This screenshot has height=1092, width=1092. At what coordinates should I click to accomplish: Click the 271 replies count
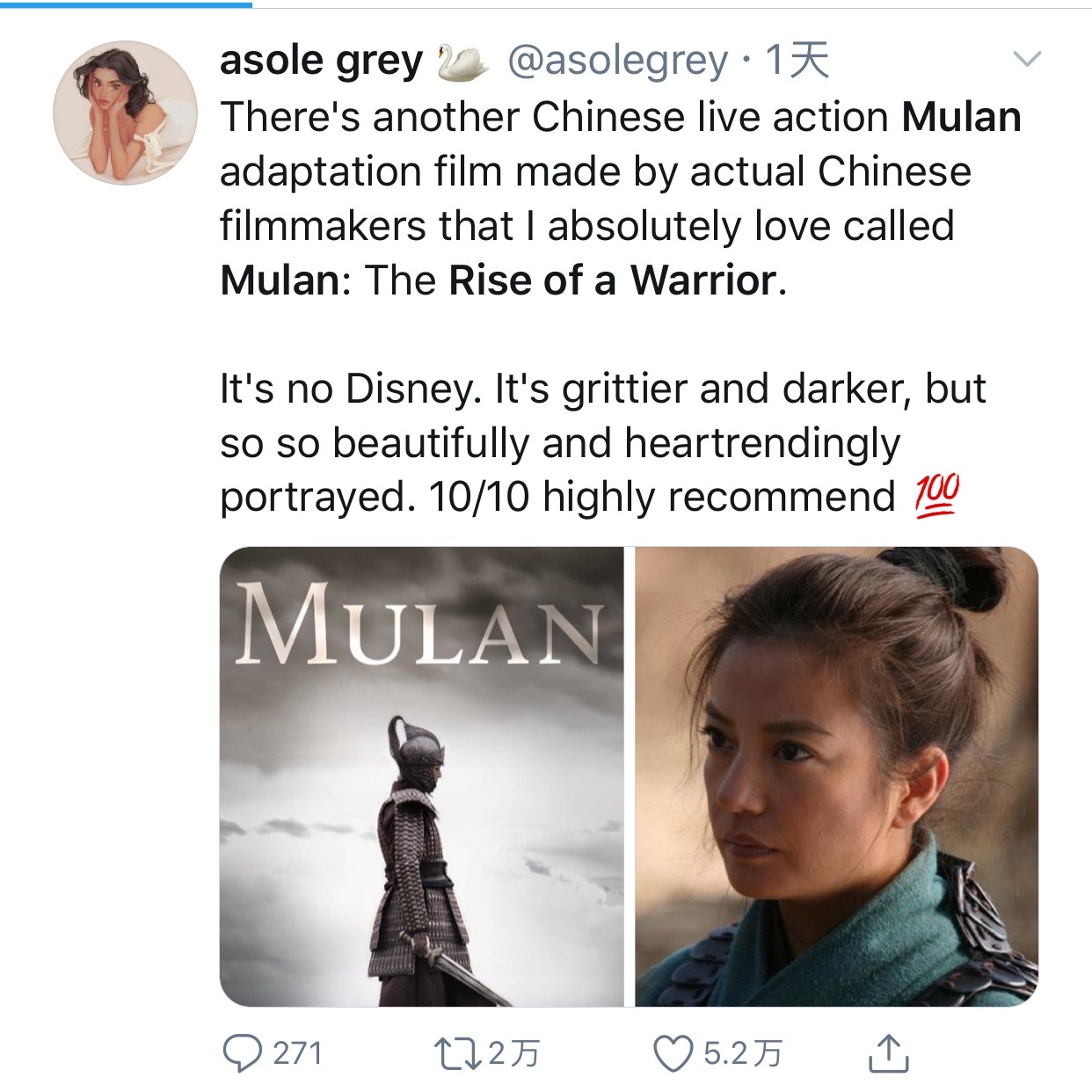tap(298, 1053)
